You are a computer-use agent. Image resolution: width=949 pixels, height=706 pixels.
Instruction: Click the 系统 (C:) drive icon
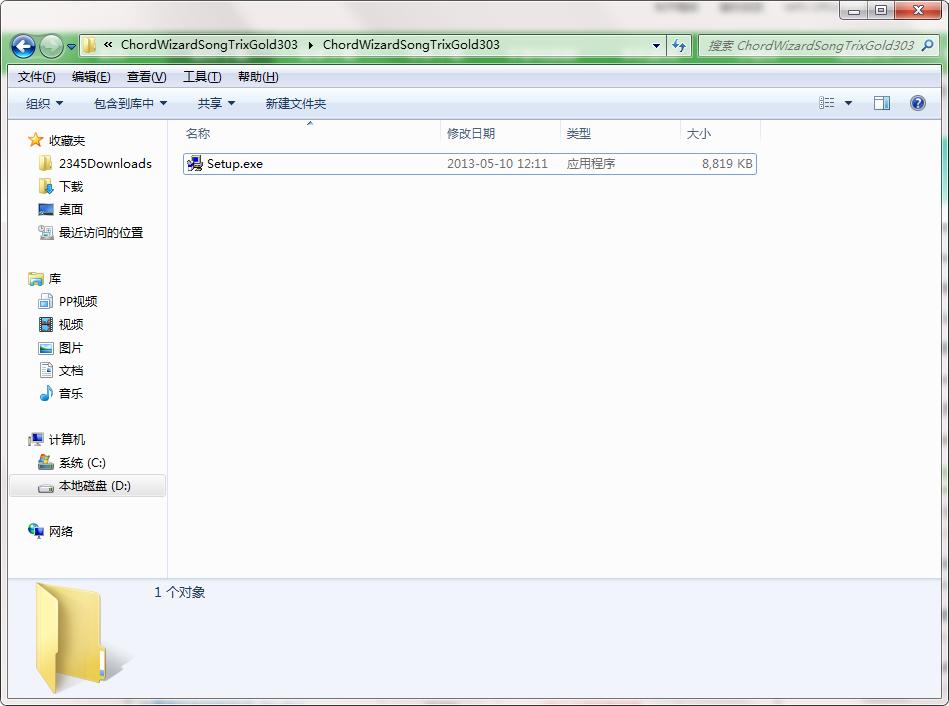coord(46,463)
